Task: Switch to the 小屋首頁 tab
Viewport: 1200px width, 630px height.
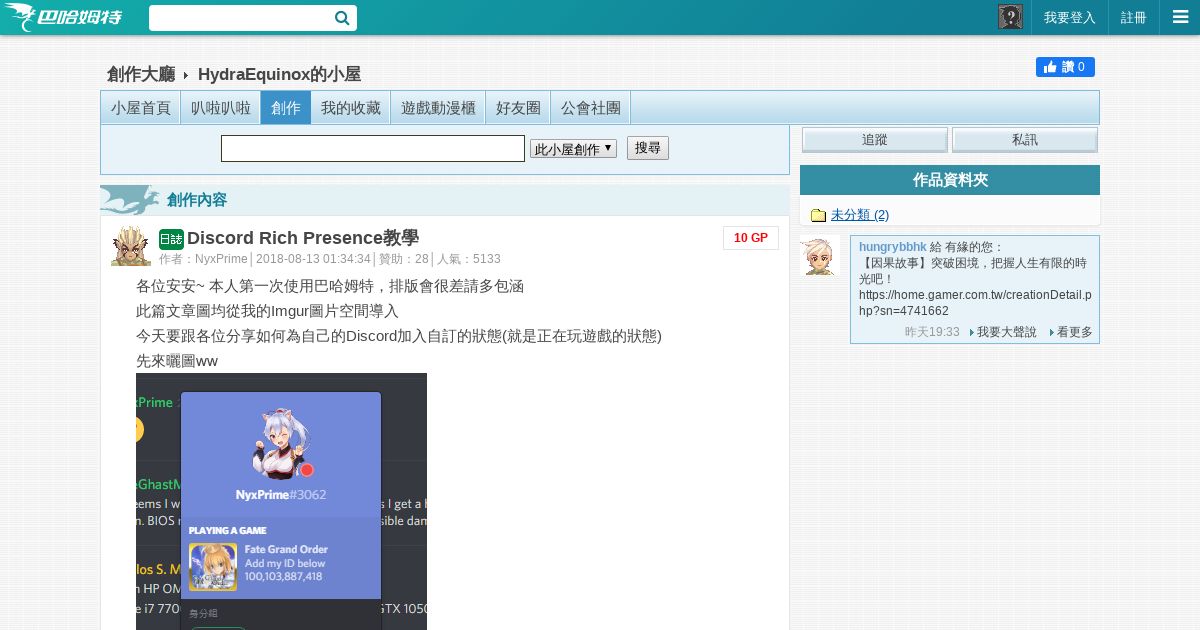Action: click(x=141, y=108)
